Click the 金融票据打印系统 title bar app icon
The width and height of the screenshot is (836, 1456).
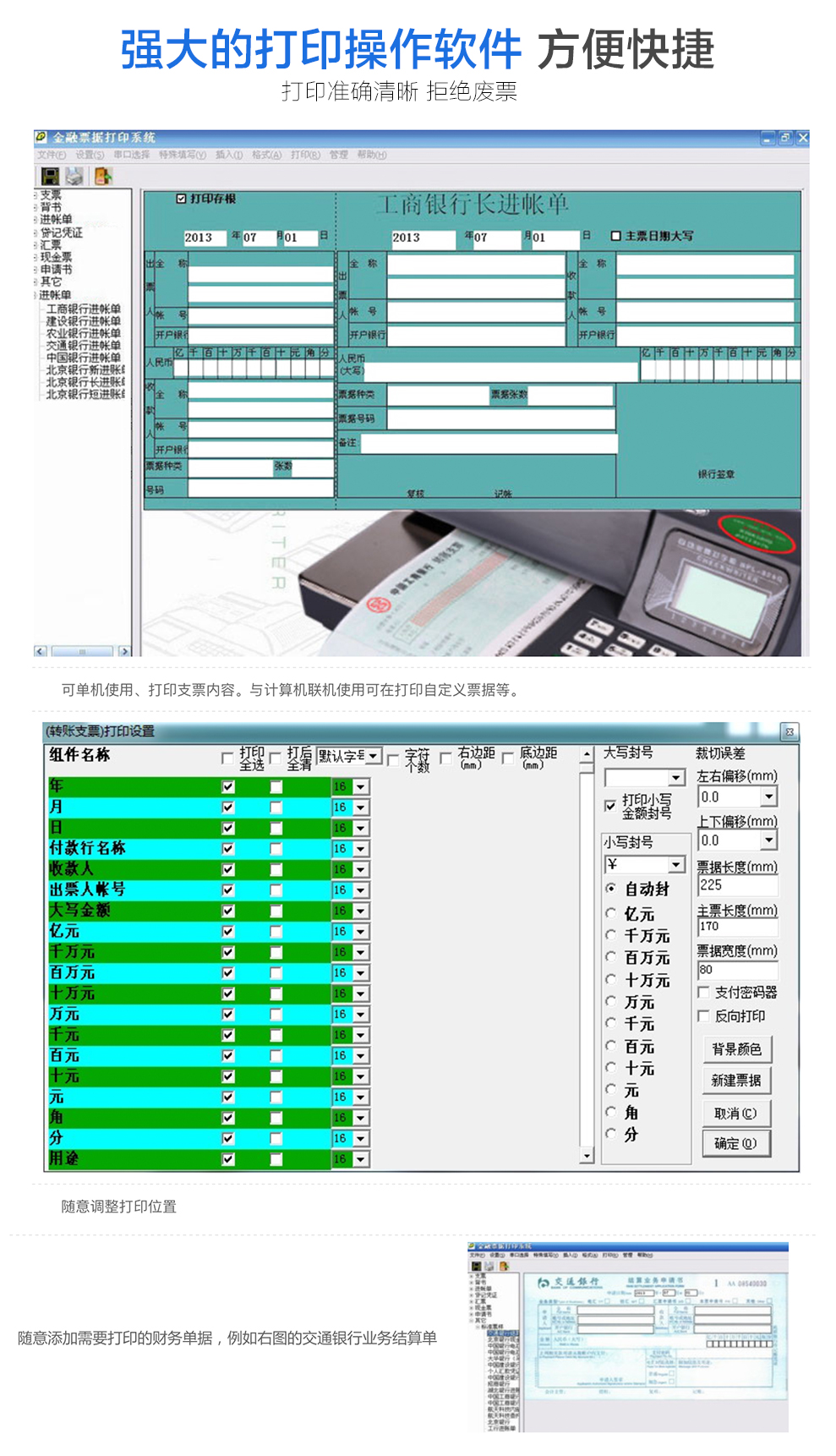point(41,137)
